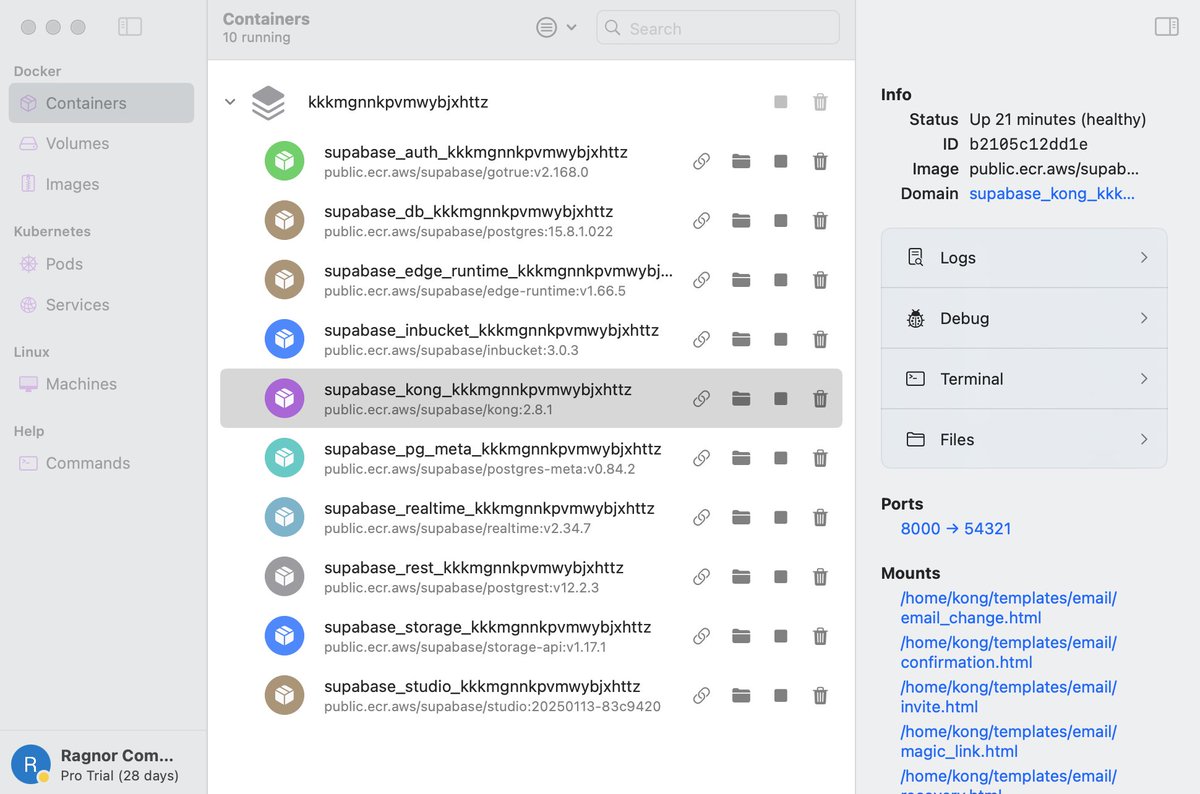Select supabase_inbucket container row
Screen dimensions: 1200x794
(531, 339)
